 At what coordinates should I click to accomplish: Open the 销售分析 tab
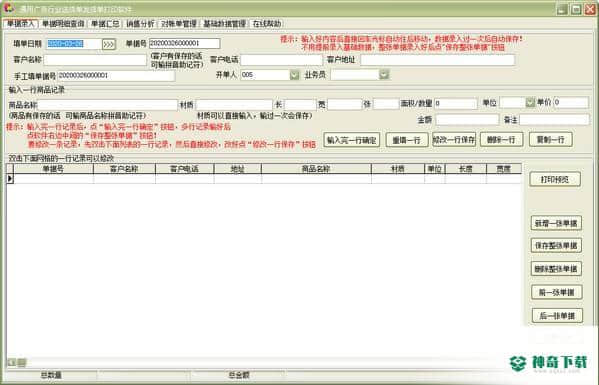point(140,24)
